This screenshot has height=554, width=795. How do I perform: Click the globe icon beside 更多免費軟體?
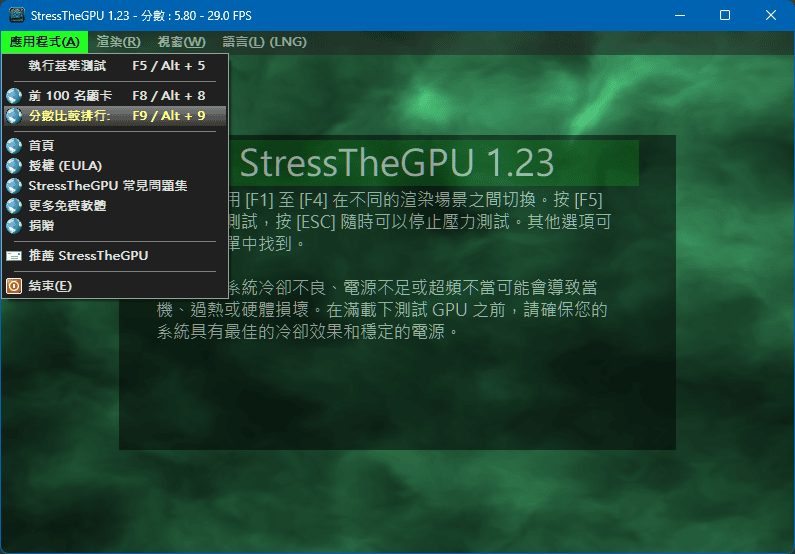13,206
